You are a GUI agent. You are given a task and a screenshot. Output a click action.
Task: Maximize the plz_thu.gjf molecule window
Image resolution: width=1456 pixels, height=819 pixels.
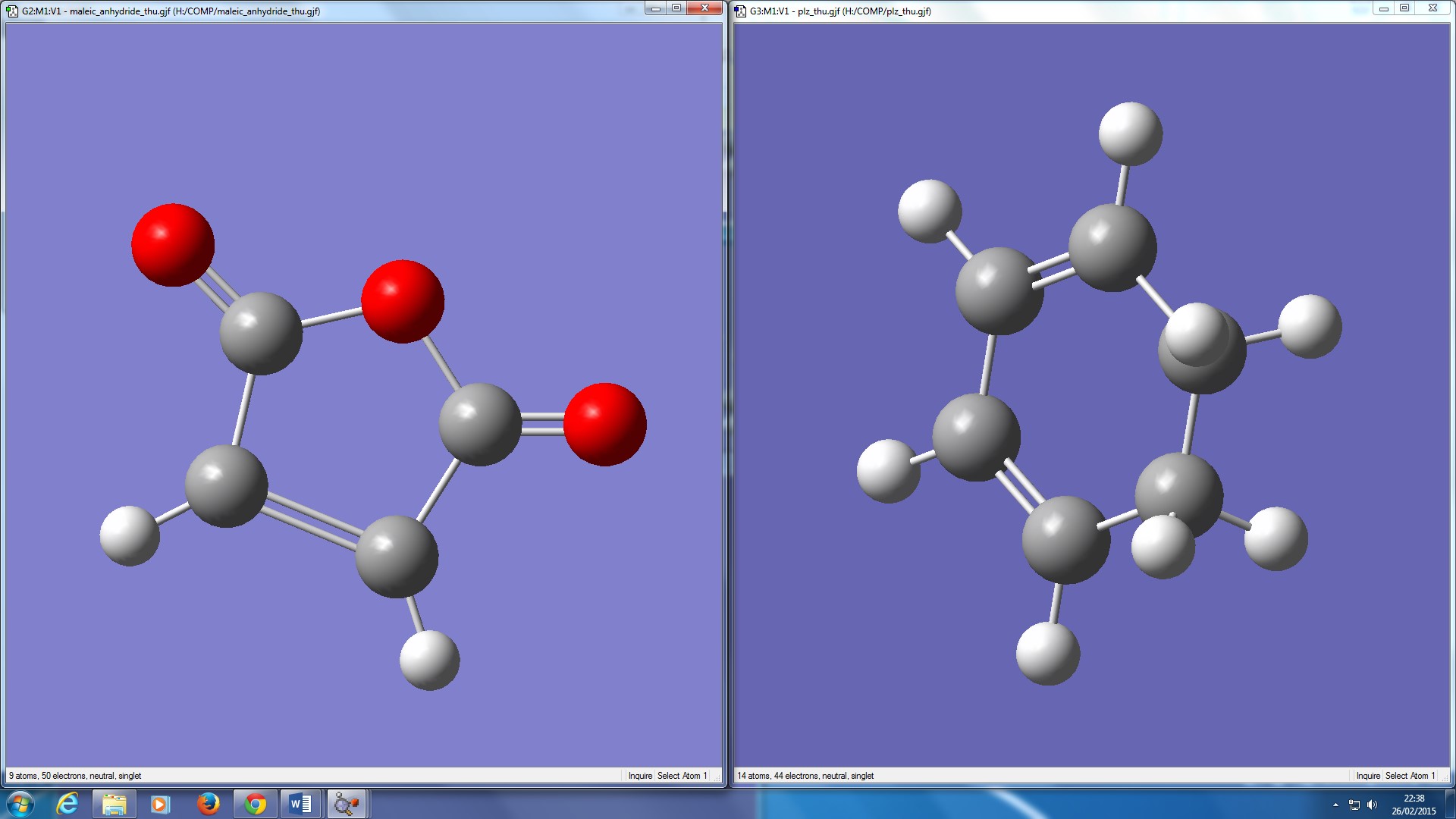click(1404, 8)
